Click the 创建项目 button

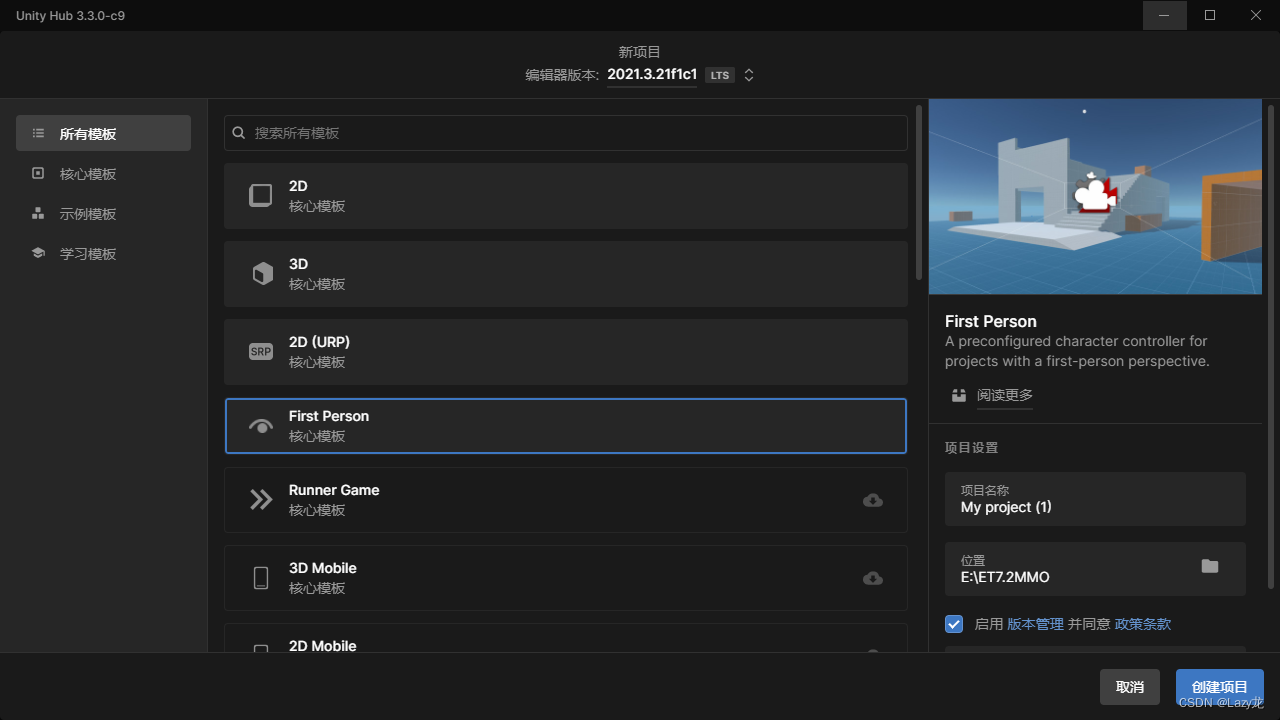1220,687
